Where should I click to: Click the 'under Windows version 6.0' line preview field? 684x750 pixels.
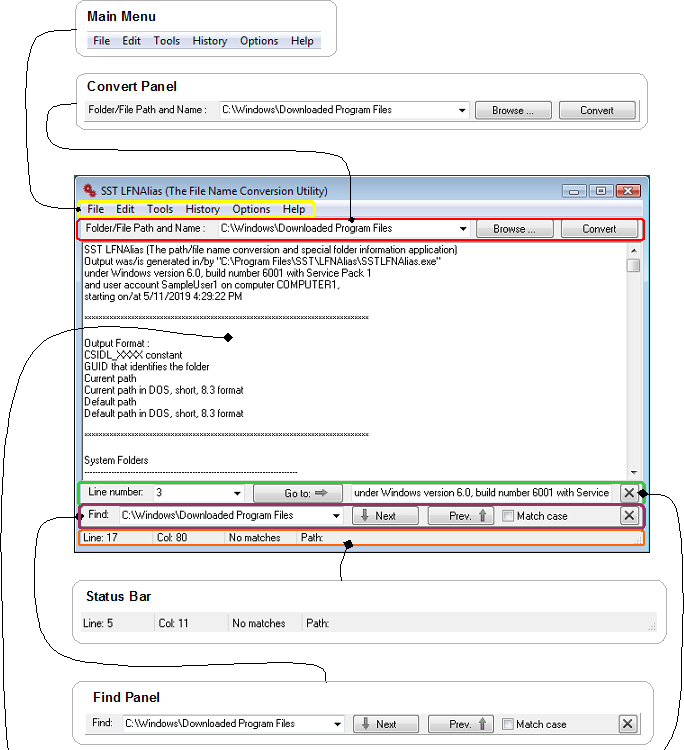[482, 493]
